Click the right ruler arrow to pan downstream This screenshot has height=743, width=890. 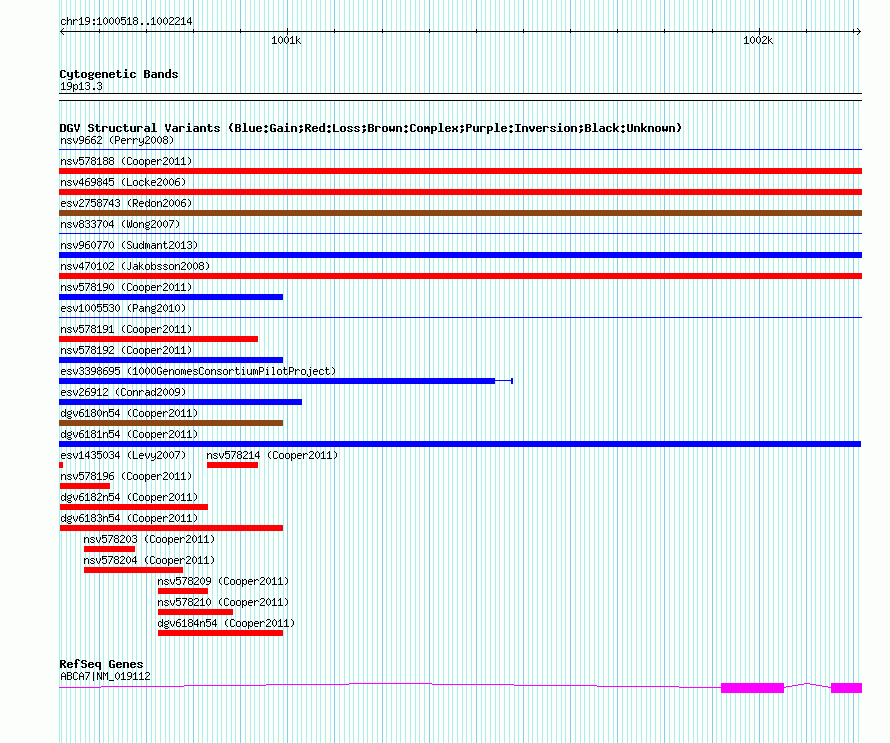tap(858, 32)
